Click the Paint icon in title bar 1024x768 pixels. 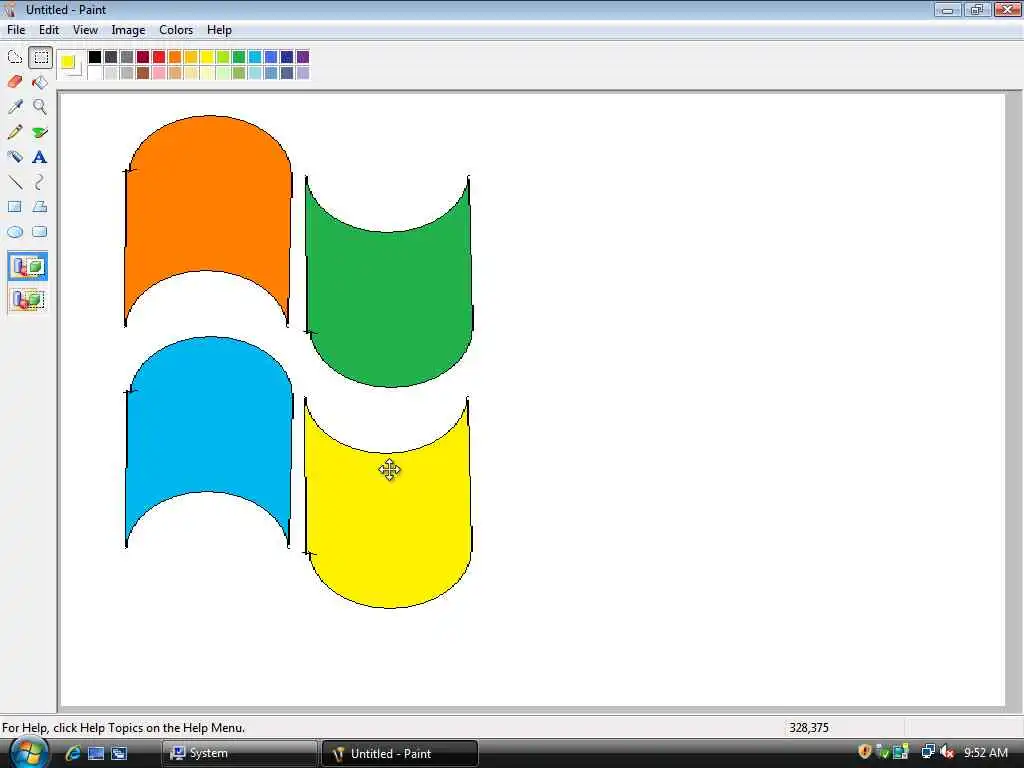tap(10, 9)
